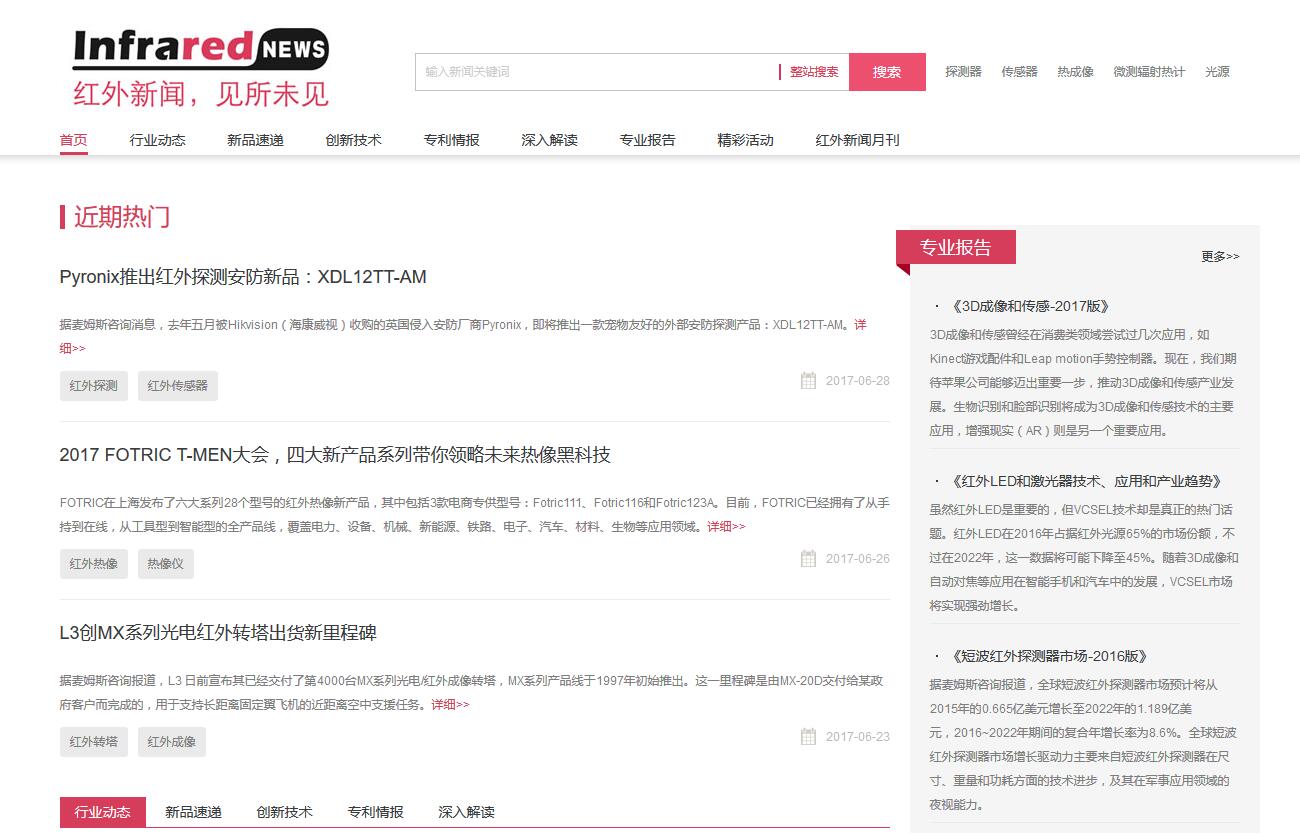Screen dimensions: 1300x834
Task: Switch to the bottom 深入解读 tab
Action: (466, 812)
